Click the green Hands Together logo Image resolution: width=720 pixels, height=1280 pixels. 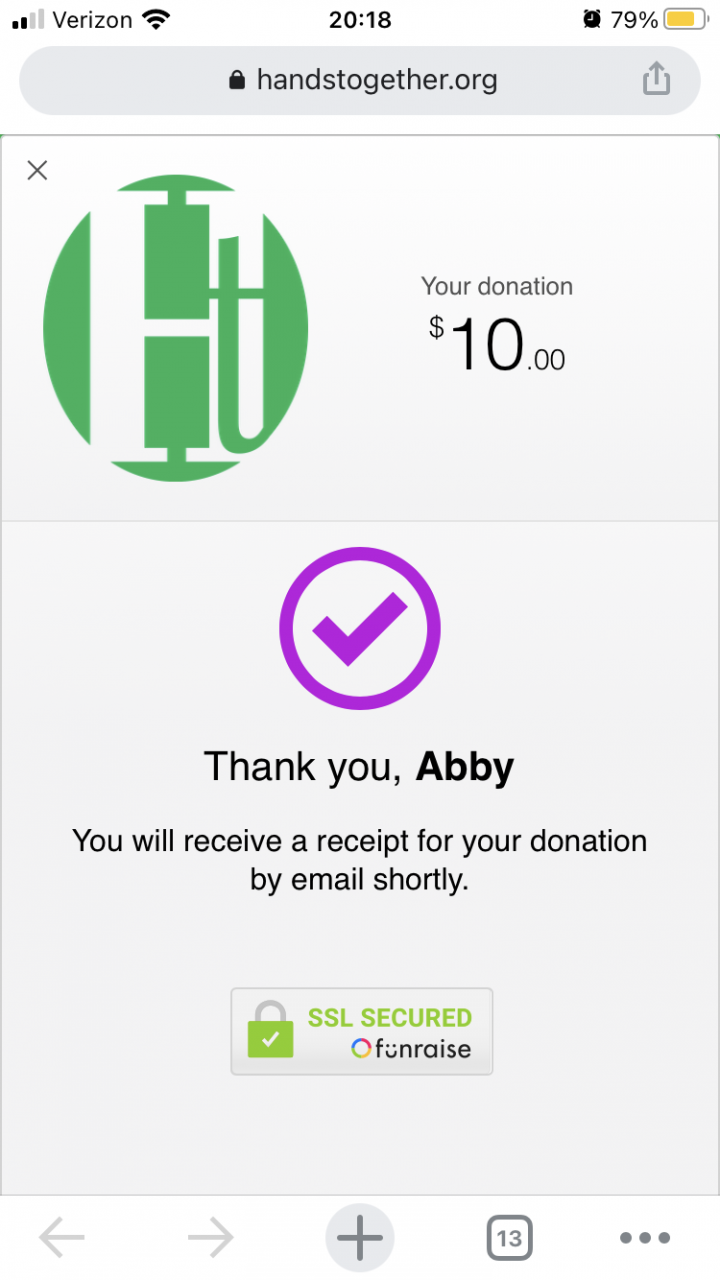coord(176,328)
